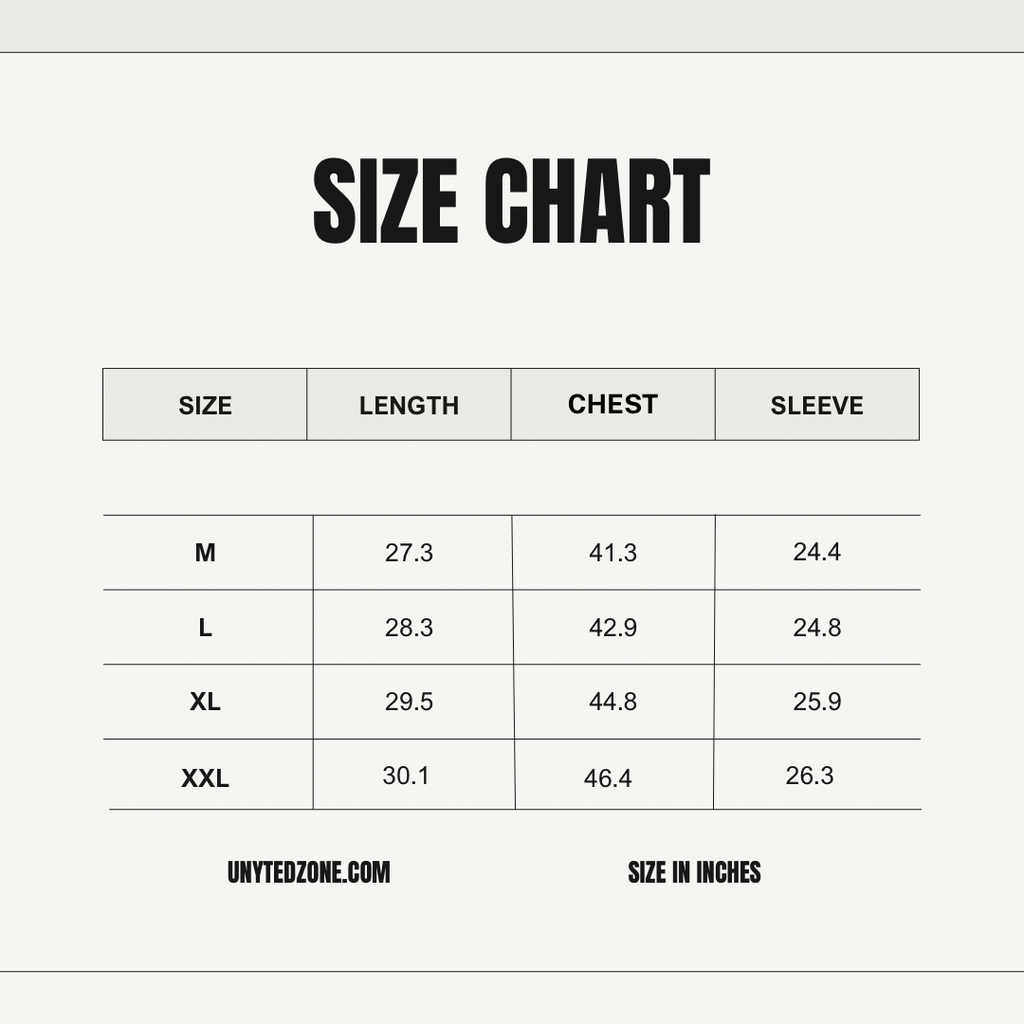Click the SIZE CHART title

[x=511, y=203]
